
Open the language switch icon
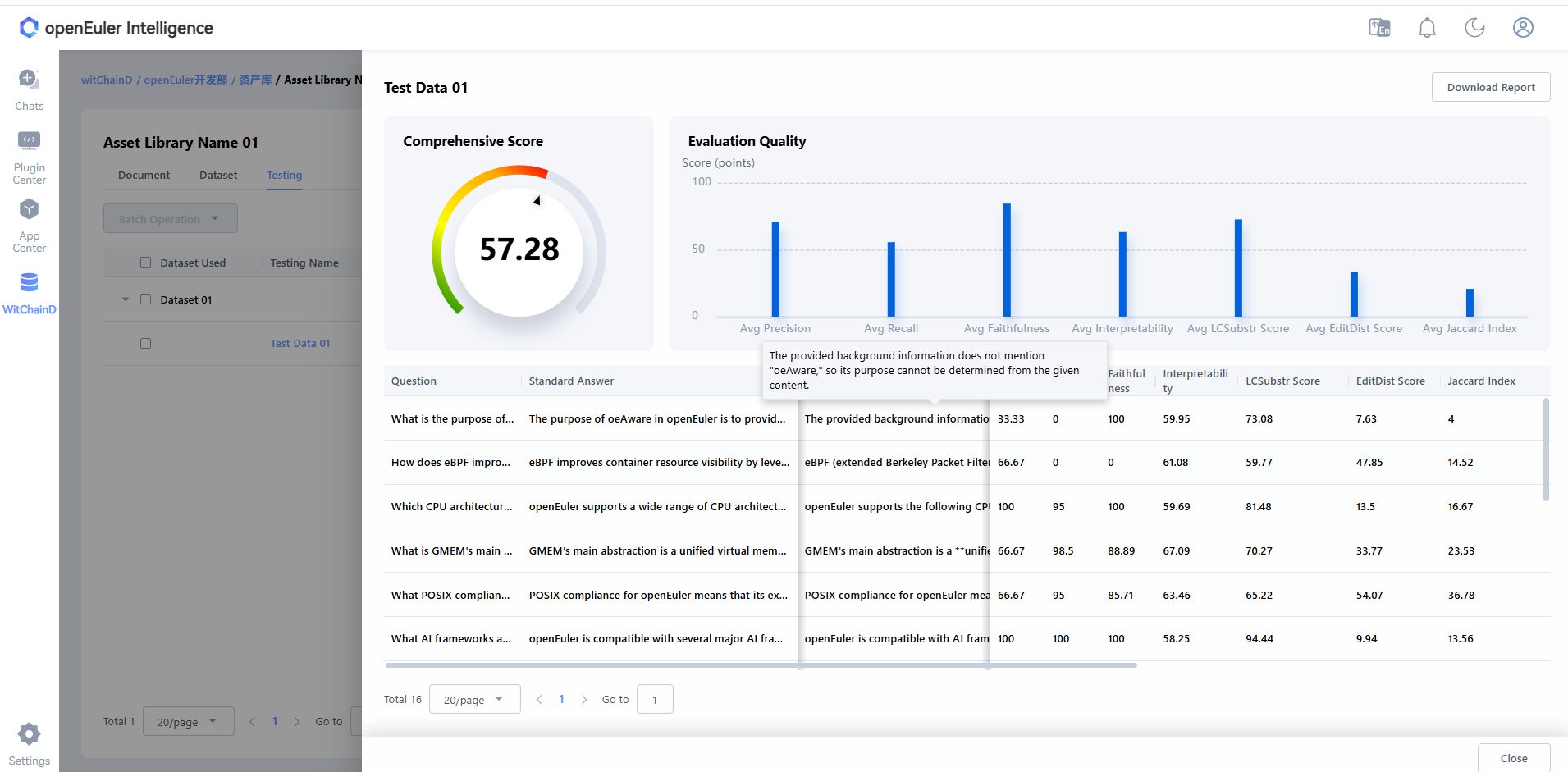click(1379, 28)
